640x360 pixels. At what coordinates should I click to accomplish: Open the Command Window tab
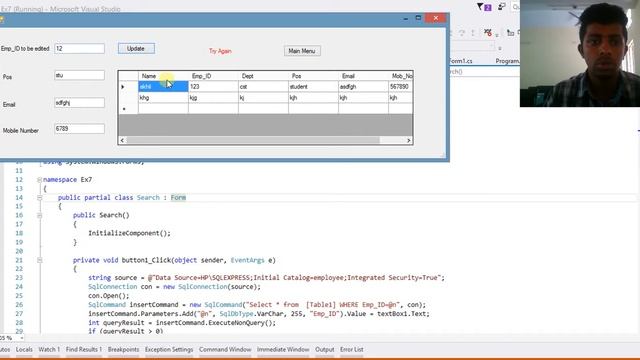click(225, 350)
